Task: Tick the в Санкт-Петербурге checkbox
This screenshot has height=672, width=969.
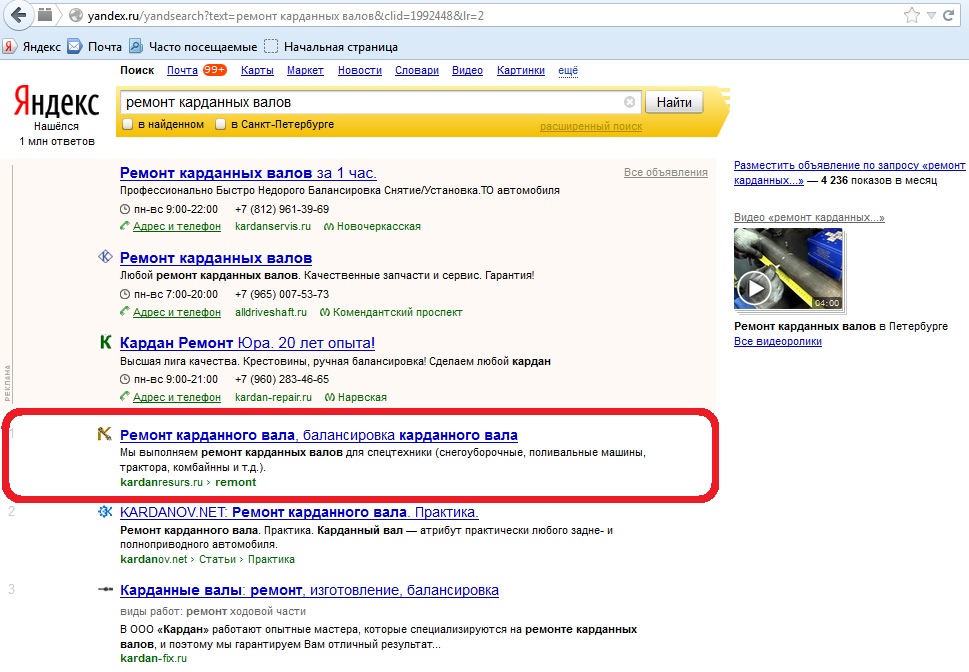Action: coord(221,124)
